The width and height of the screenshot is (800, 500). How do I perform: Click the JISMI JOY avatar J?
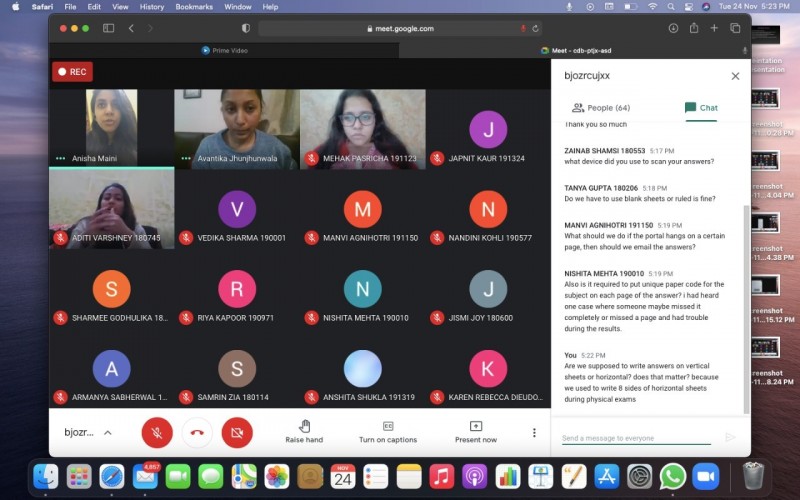pyautogui.click(x=488, y=289)
